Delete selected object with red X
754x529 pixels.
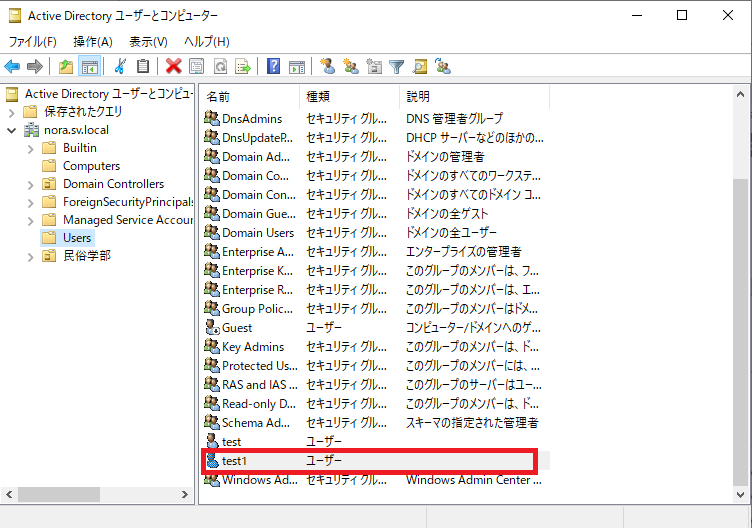click(174, 66)
